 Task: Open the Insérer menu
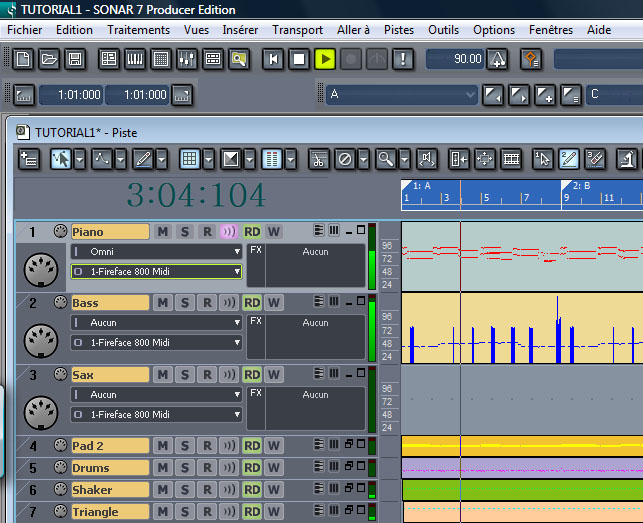tap(240, 30)
